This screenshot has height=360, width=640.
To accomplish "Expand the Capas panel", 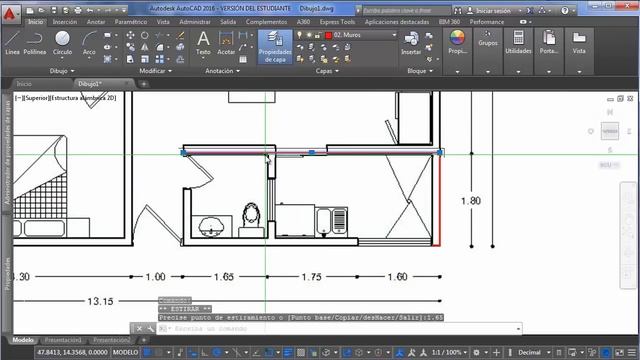I will click(327, 71).
